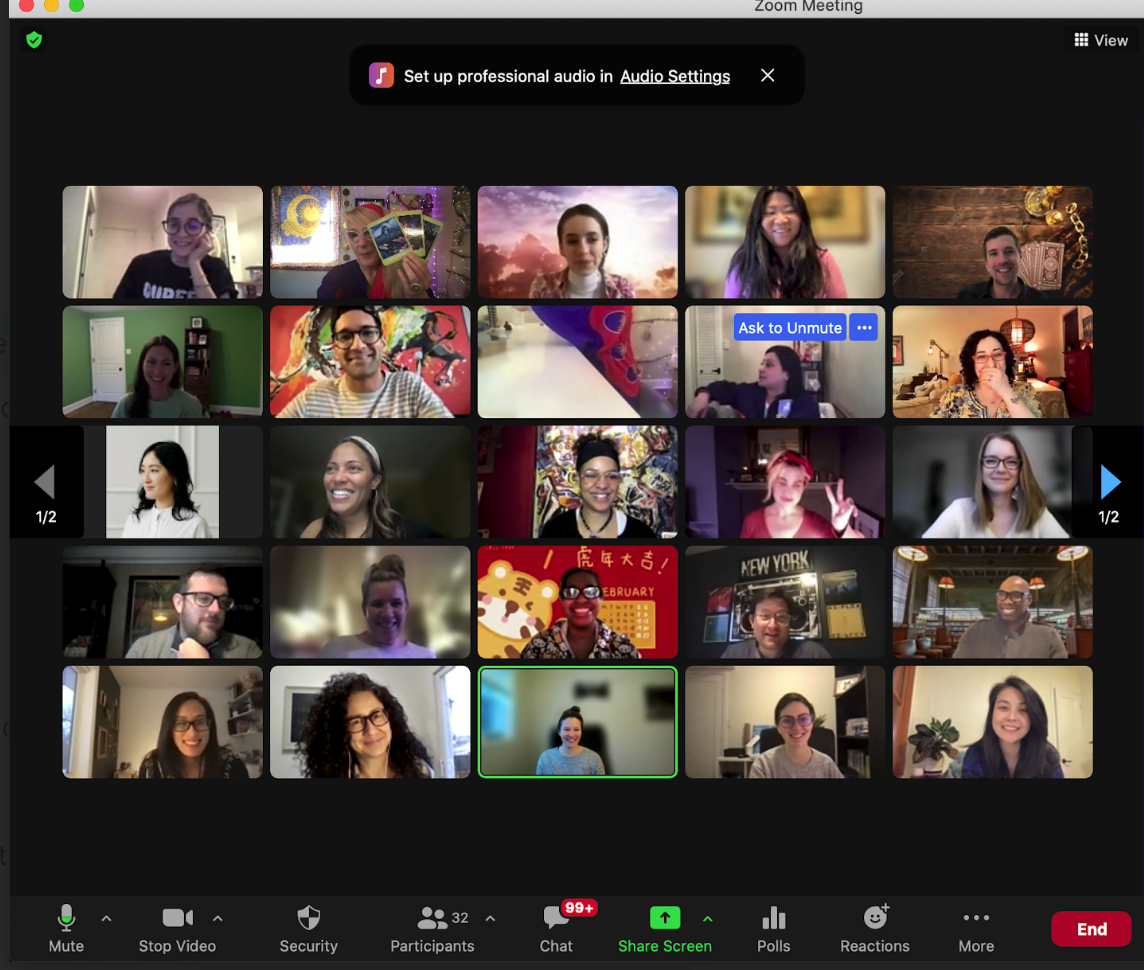This screenshot has height=970, width=1144.
Task: Click the green encryption badge
Action: click(x=33, y=41)
